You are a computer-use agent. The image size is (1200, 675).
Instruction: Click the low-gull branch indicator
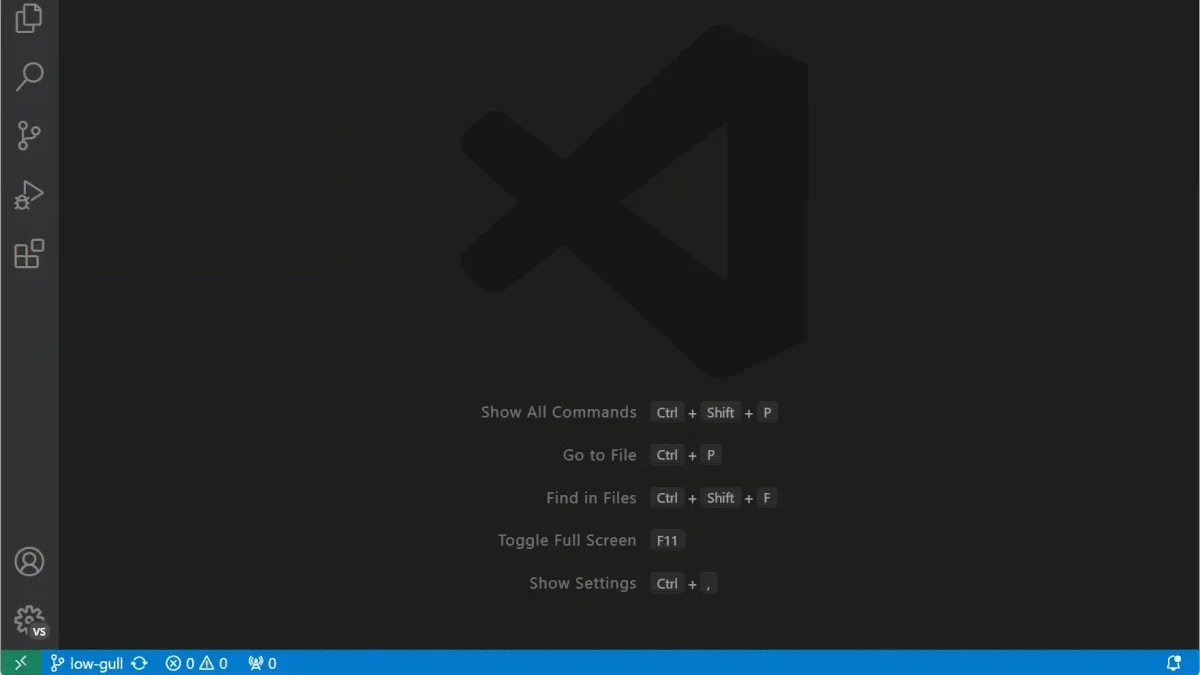(x=87, y=663)
